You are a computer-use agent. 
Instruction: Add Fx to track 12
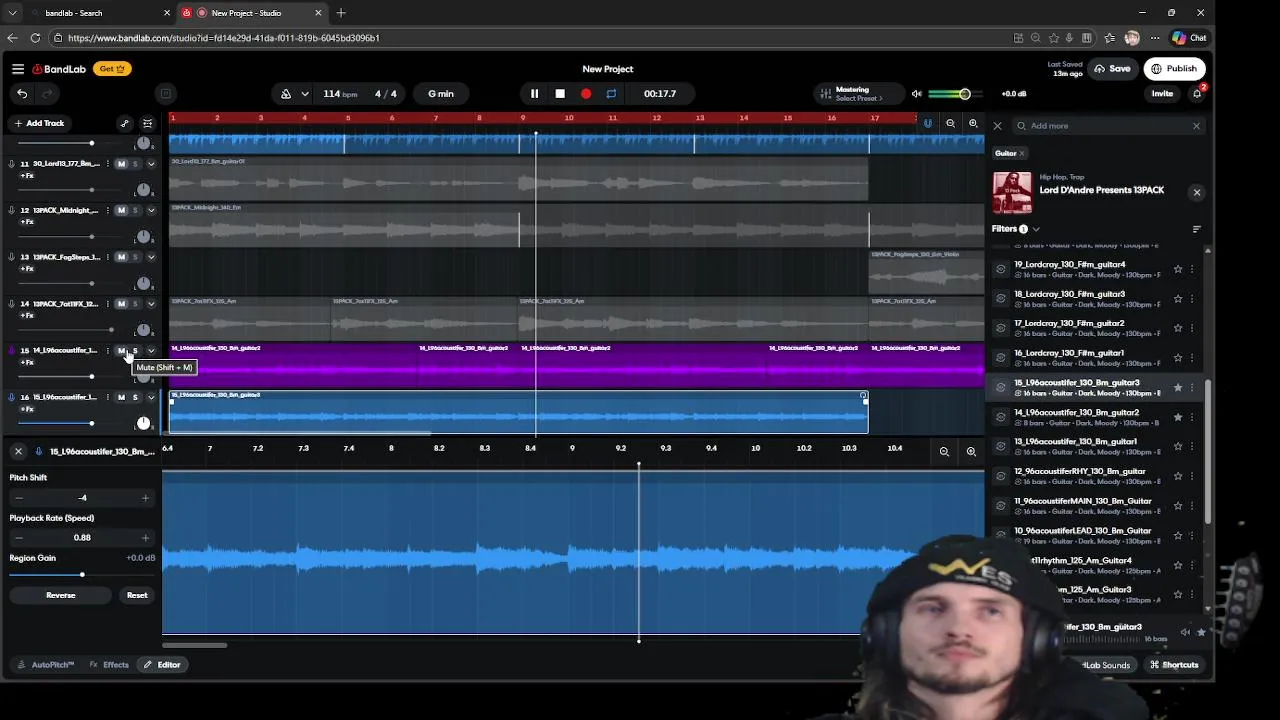pyautogui.click(x=27, y=222)
